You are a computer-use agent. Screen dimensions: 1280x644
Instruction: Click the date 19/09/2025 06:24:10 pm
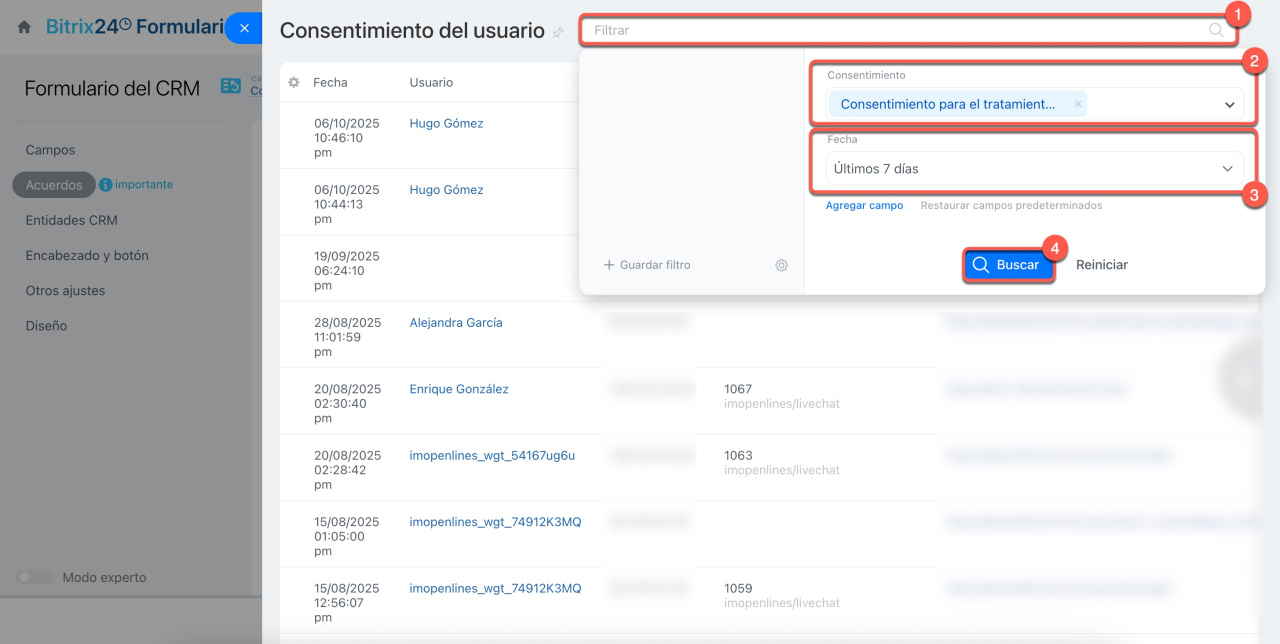pos(346,271)
